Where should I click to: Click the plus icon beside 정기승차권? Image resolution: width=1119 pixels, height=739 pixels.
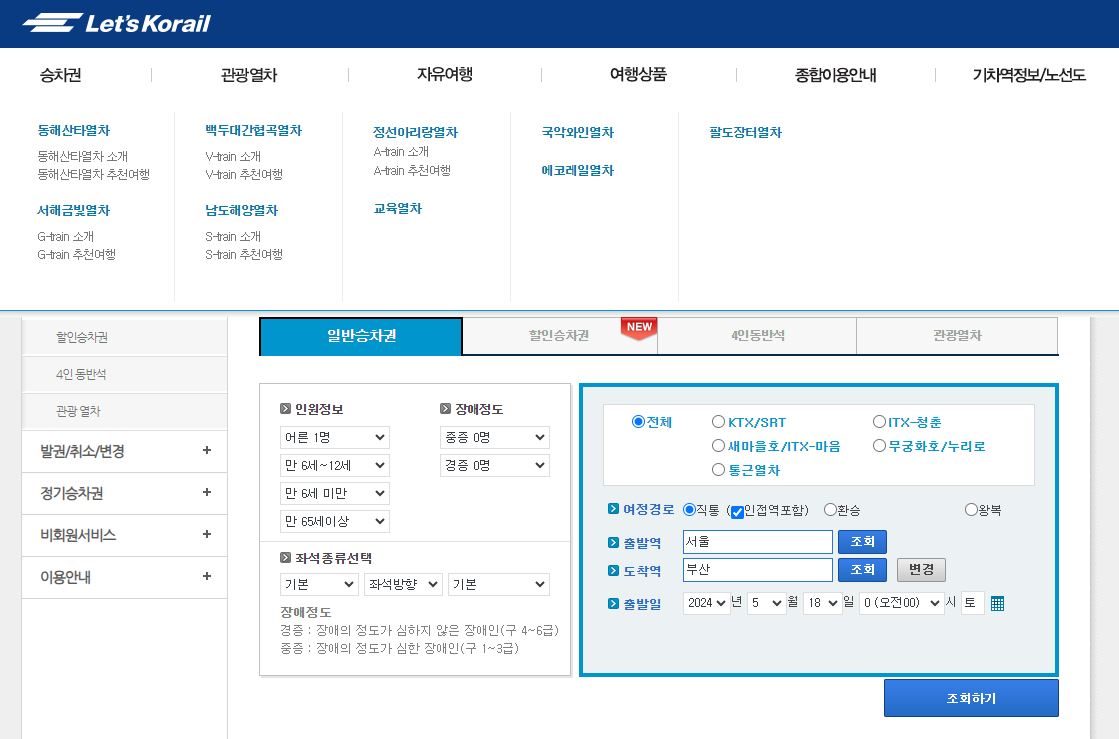(206, 492)
